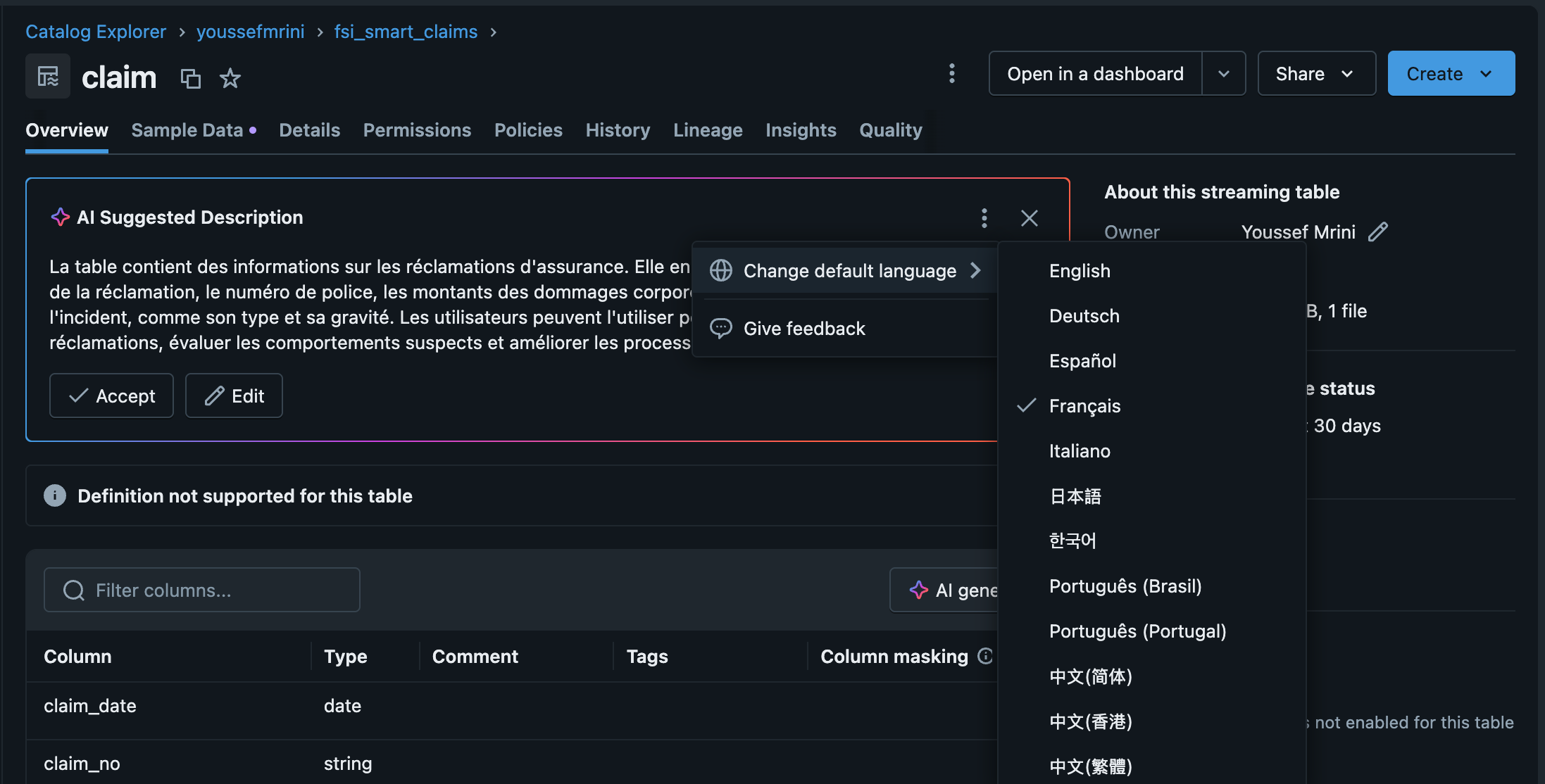Click the feedback speech bubble icon

click(x=721, y=328)
